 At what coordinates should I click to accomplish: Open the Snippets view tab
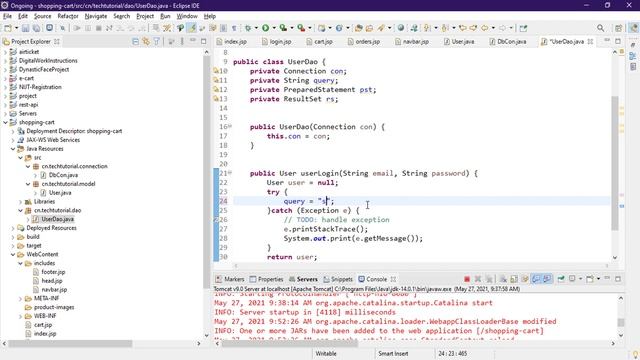[x=338, y=279]
